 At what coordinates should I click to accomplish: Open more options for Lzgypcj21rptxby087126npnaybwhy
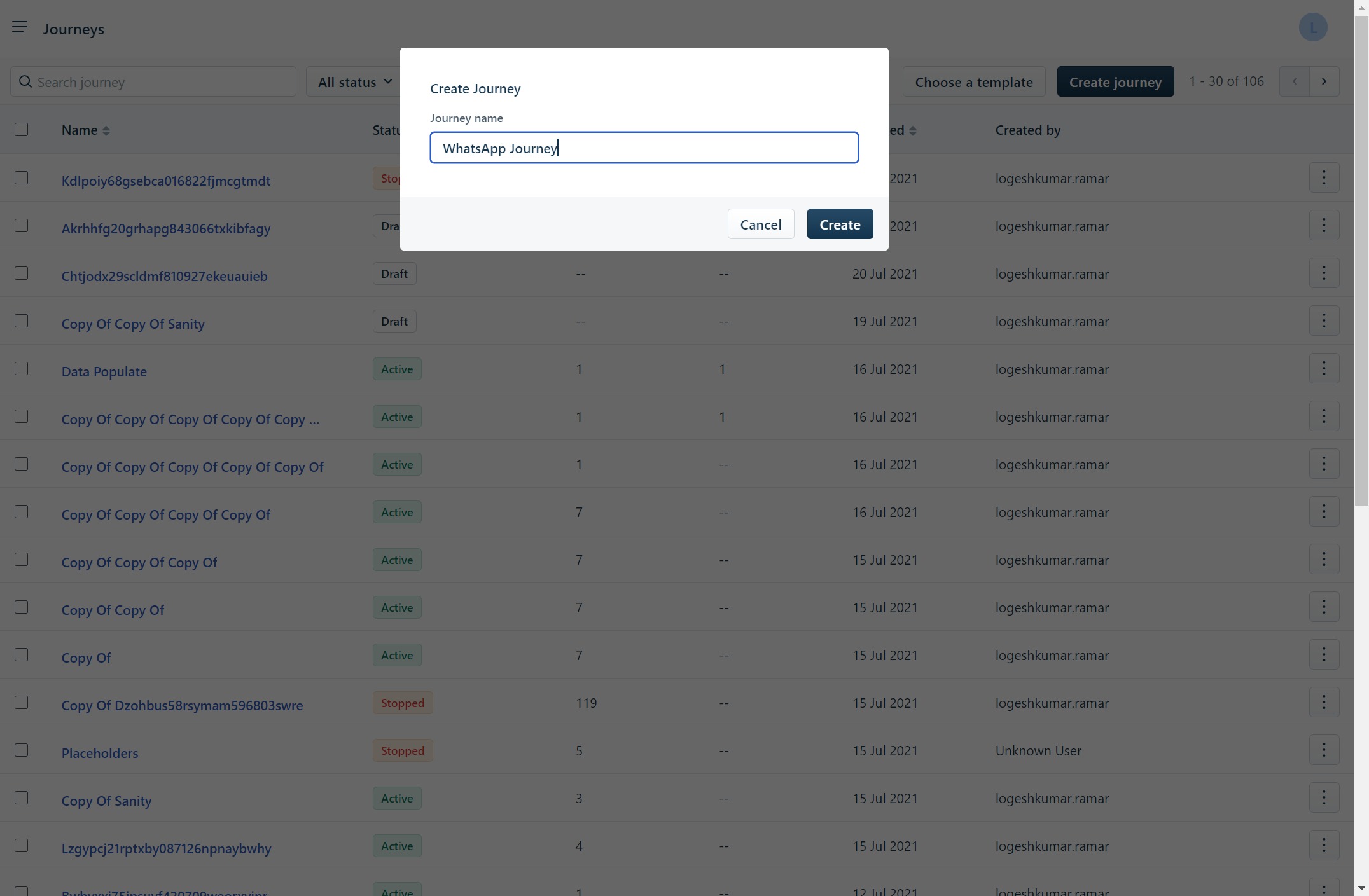(x=1324, y=845)
